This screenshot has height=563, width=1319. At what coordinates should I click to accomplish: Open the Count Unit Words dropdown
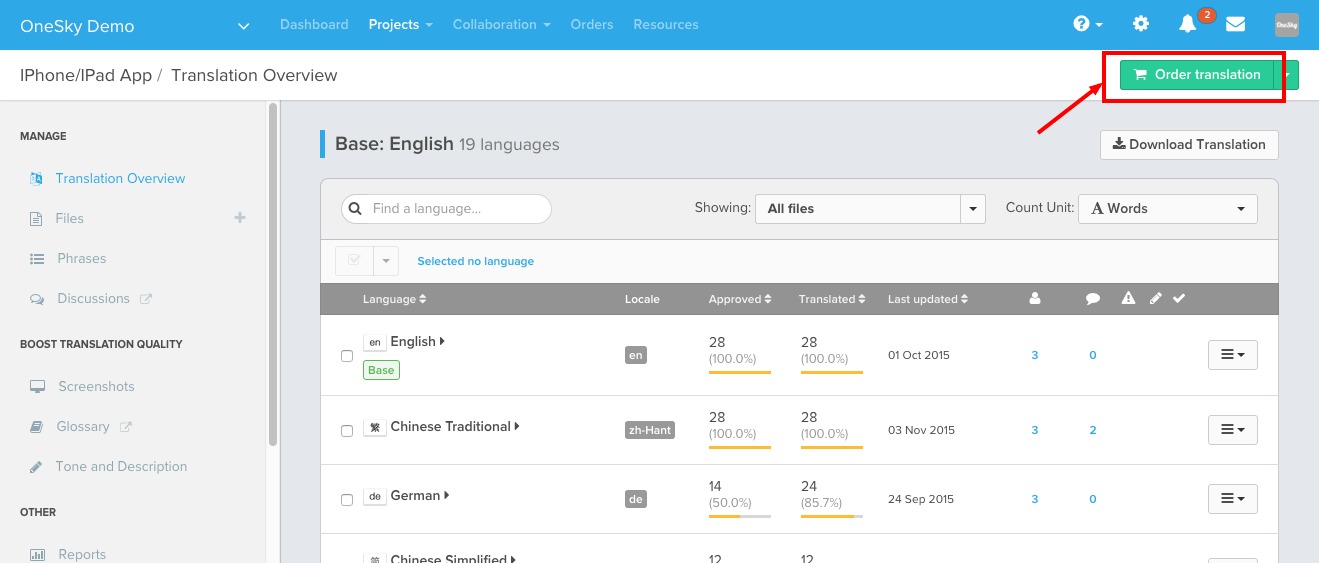coord(1167,208)
